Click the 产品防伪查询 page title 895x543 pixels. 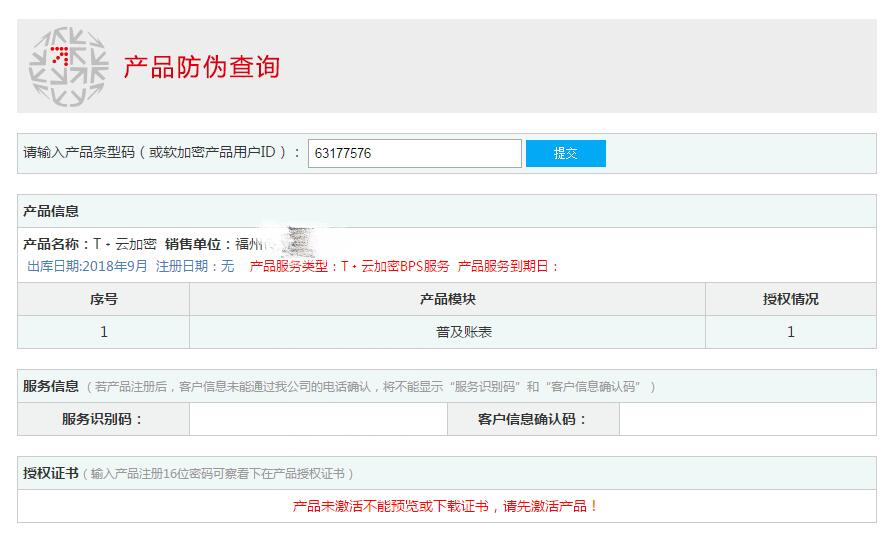pyautogui.click(x=201, y=67)
